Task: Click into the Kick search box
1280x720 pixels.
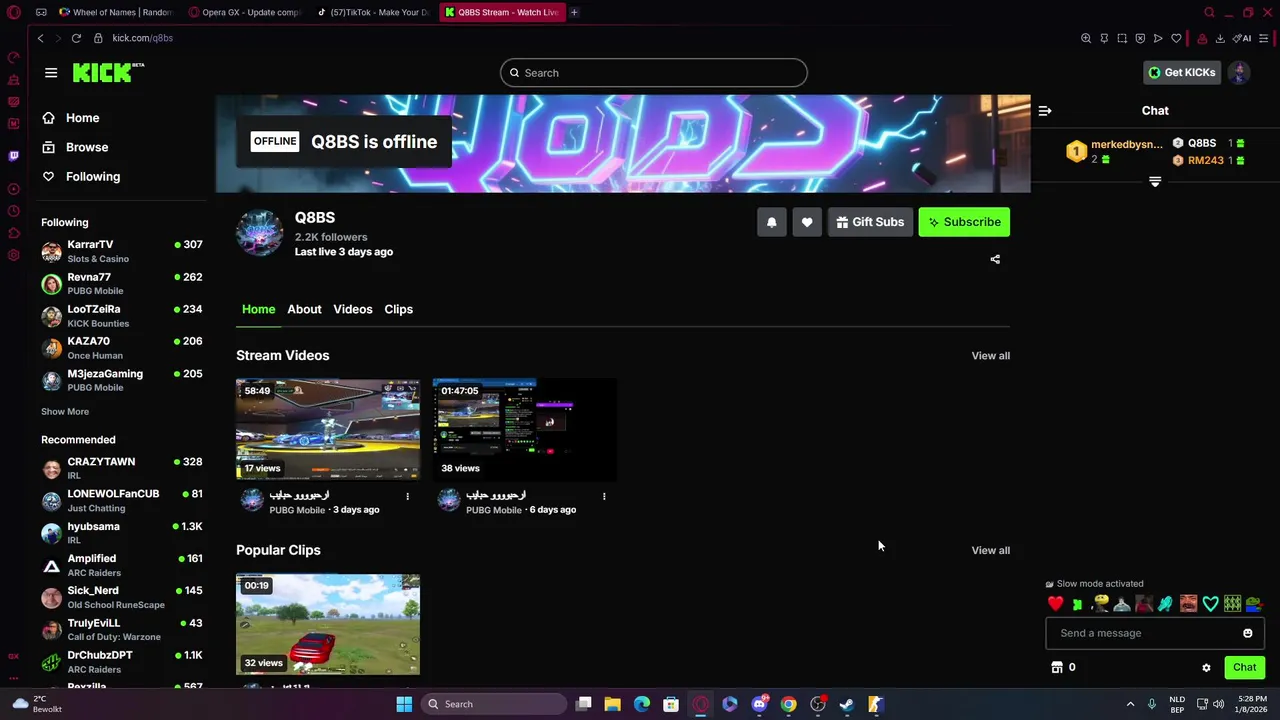Action: point(654,73)
